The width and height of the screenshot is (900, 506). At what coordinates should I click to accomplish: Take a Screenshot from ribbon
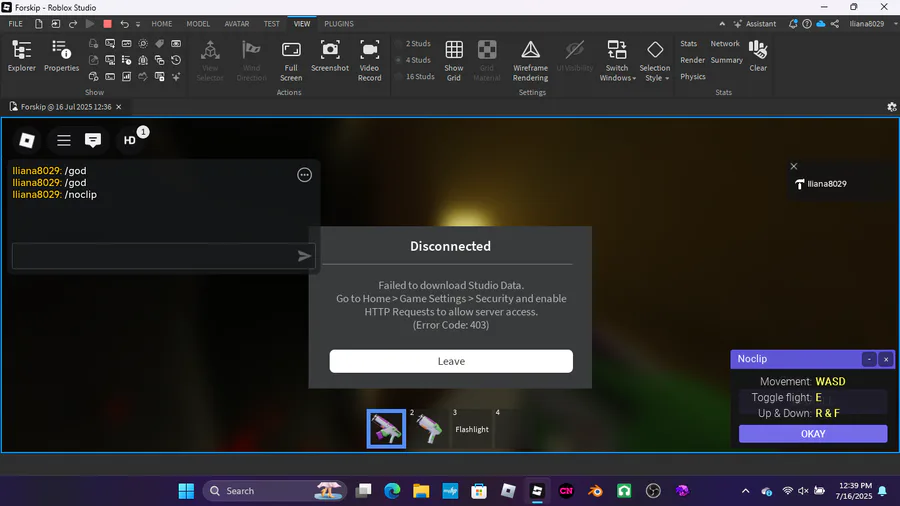coord(330,56)
